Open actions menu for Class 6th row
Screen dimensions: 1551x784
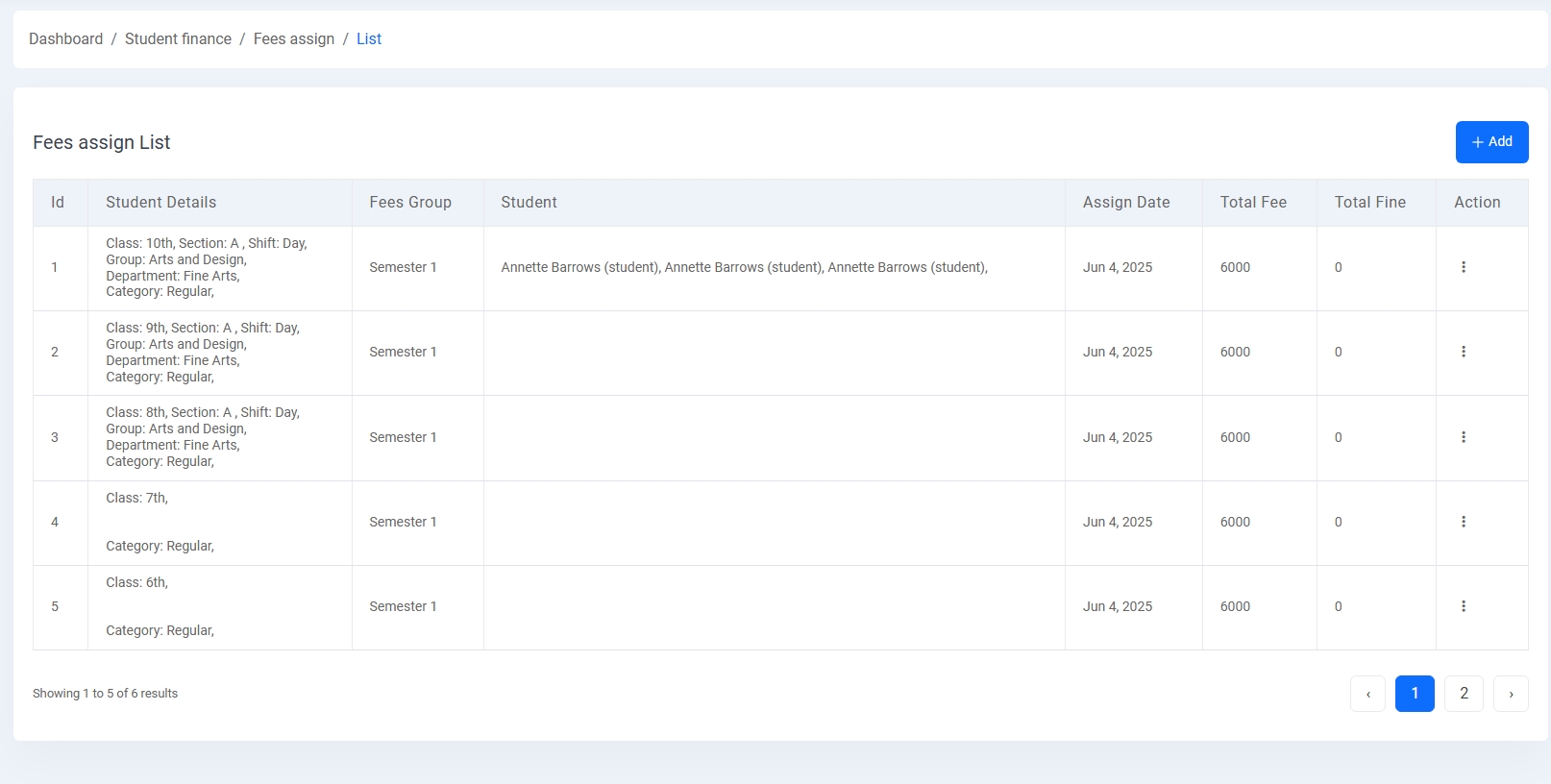pos(1463,606)
